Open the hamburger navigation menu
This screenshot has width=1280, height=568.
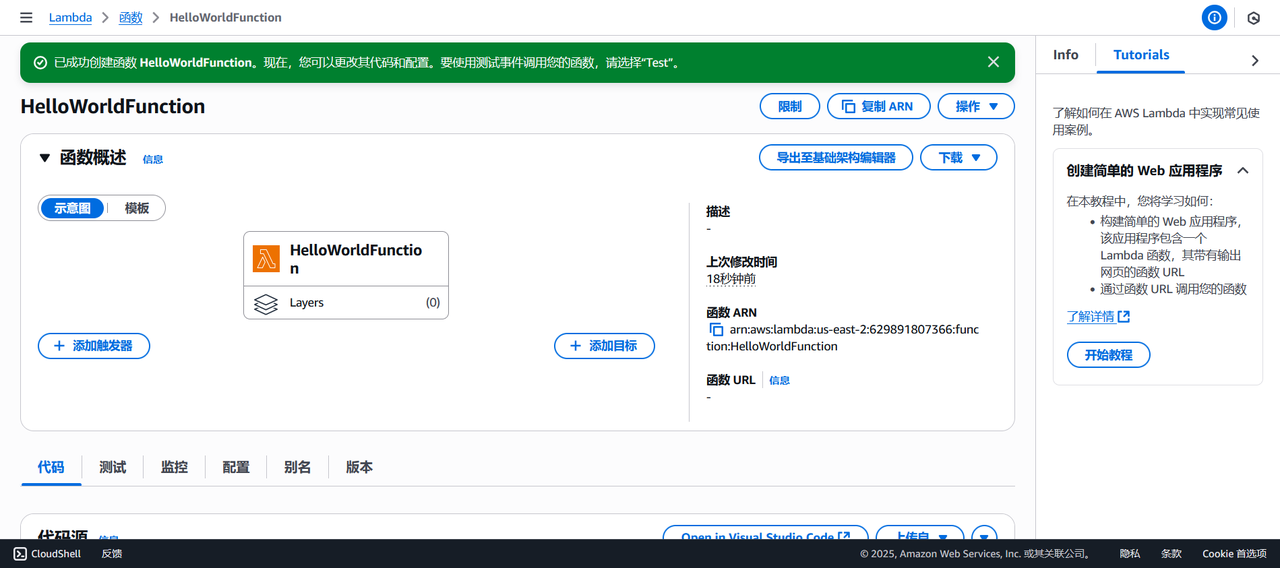pyautogui.click(x=26, y=18)
